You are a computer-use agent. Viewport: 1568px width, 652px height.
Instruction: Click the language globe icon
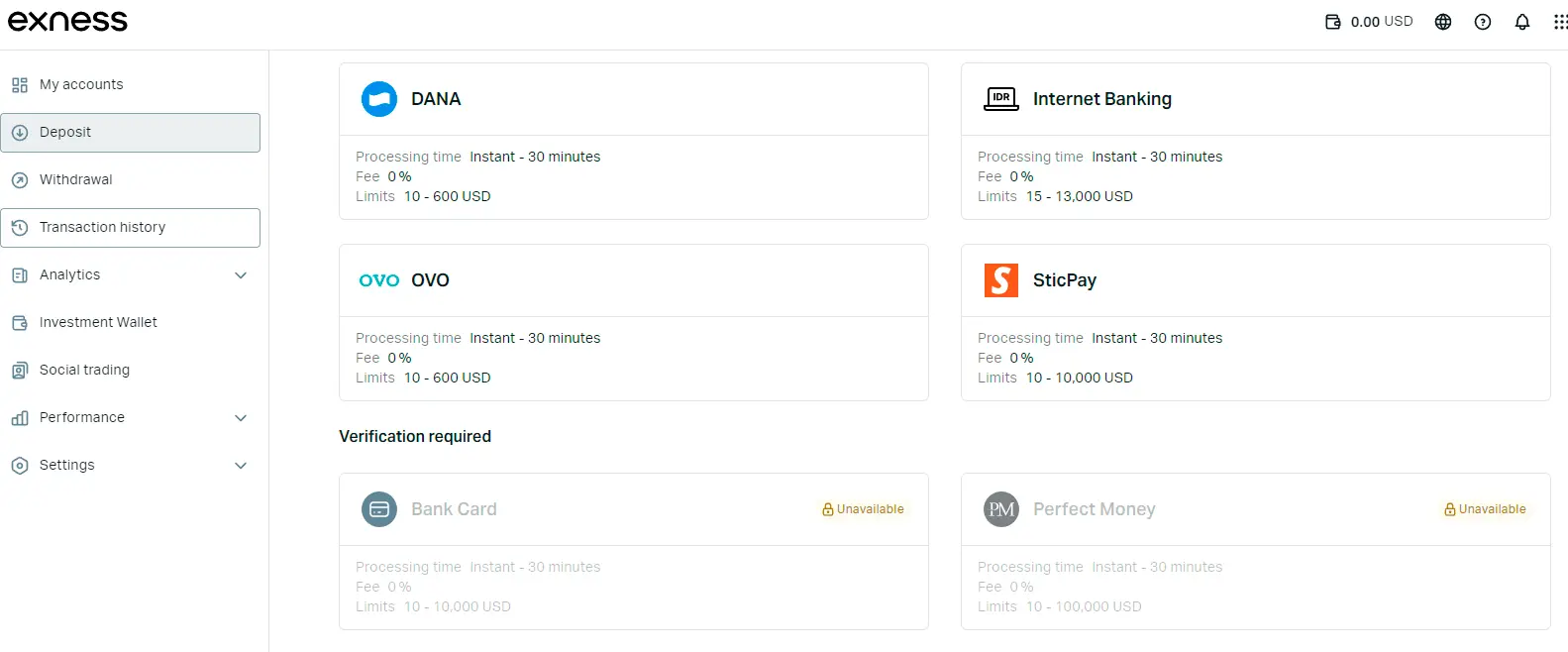[1443, 22]
